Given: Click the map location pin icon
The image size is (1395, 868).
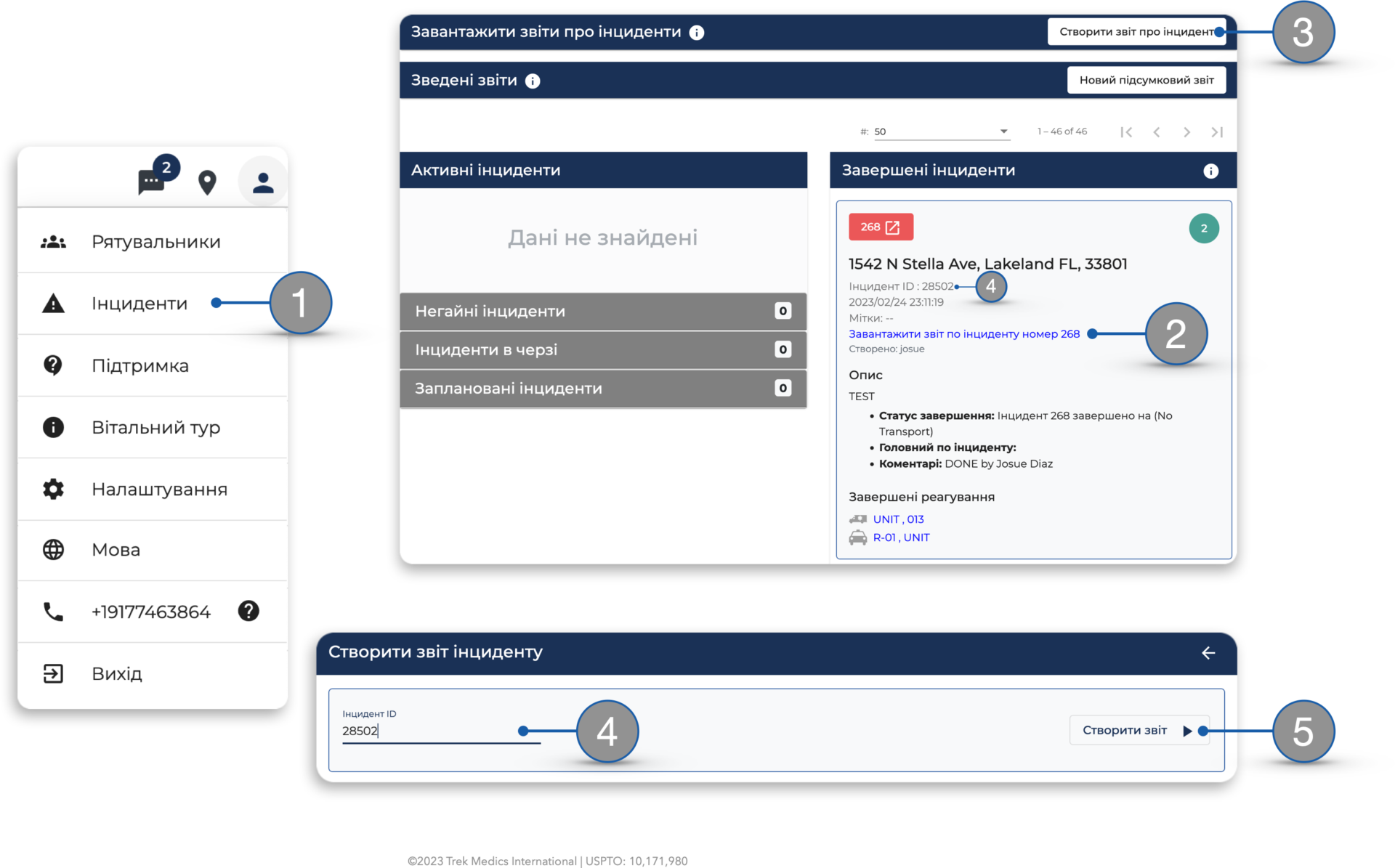Looking at the screenshot, I should click(x=207, y=182).
